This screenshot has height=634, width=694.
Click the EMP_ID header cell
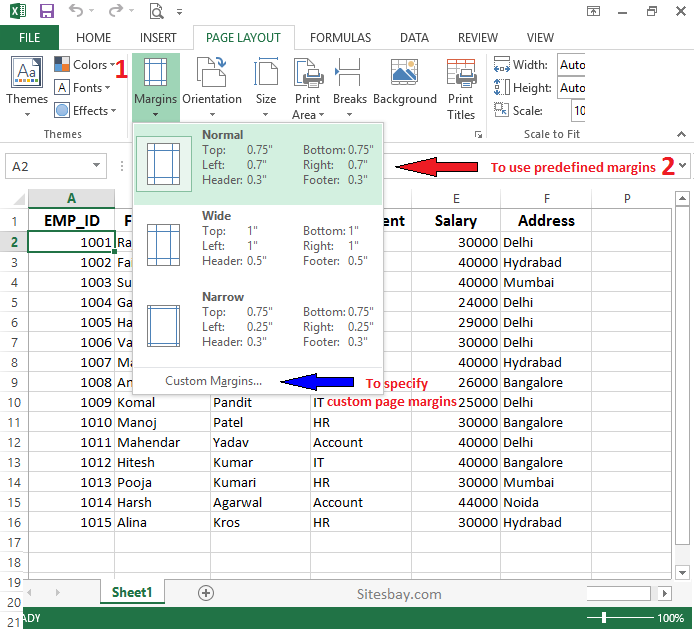click(x=71, y=220)
